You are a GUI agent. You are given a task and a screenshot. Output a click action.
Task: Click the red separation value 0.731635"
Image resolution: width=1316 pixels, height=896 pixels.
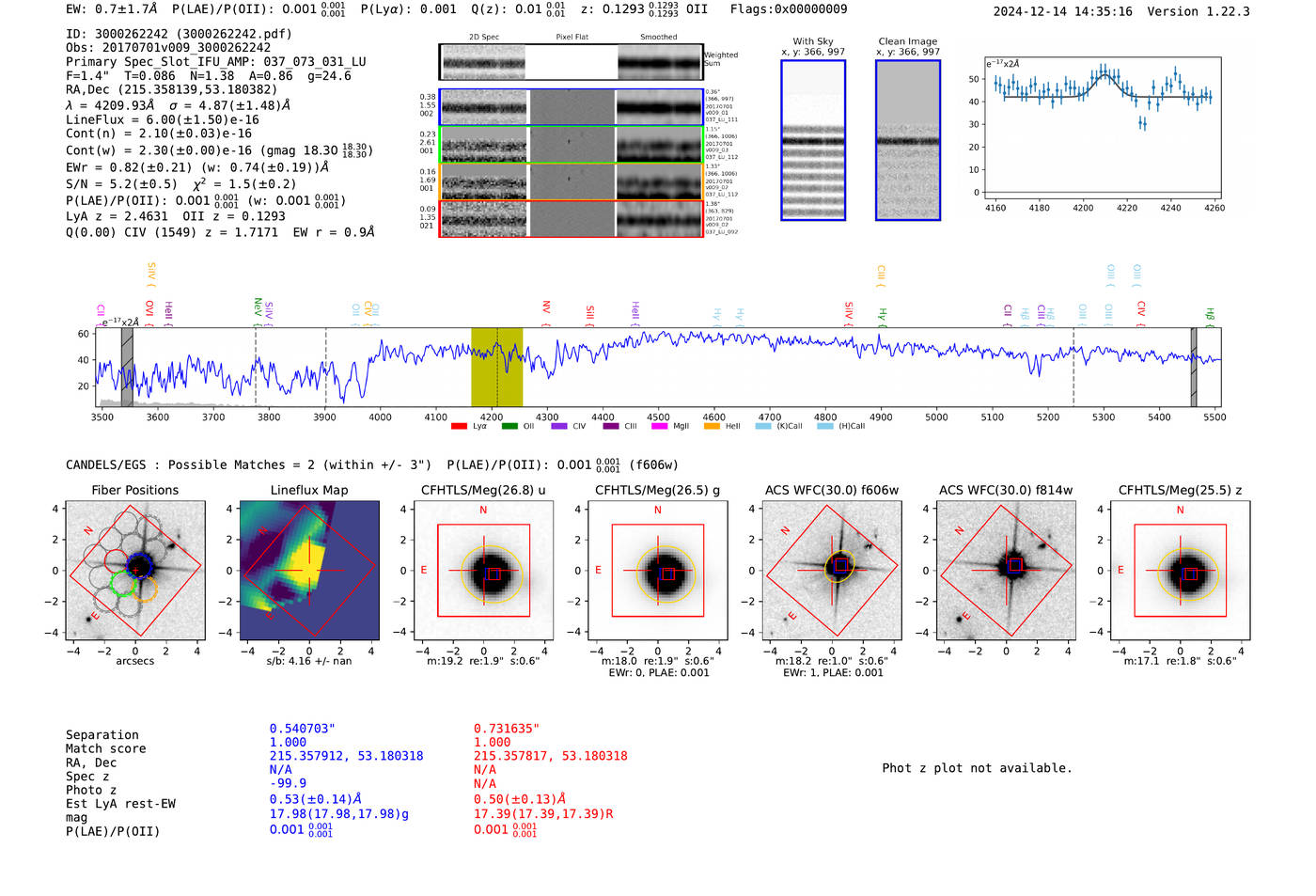[507, 729]
